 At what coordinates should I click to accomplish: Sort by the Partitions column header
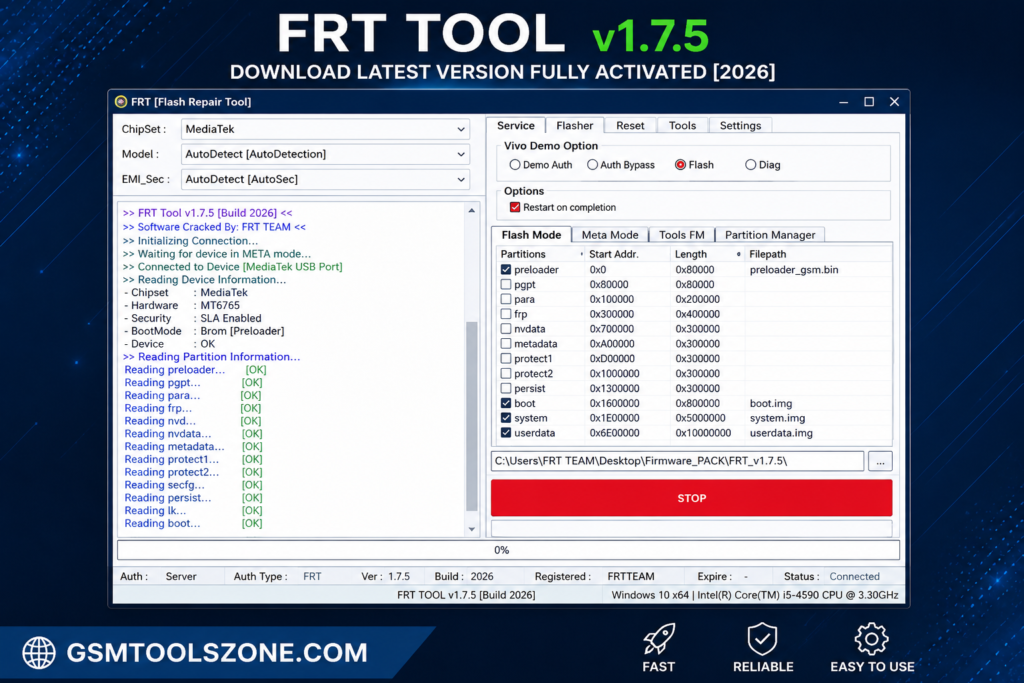click(x=540, y=254)
